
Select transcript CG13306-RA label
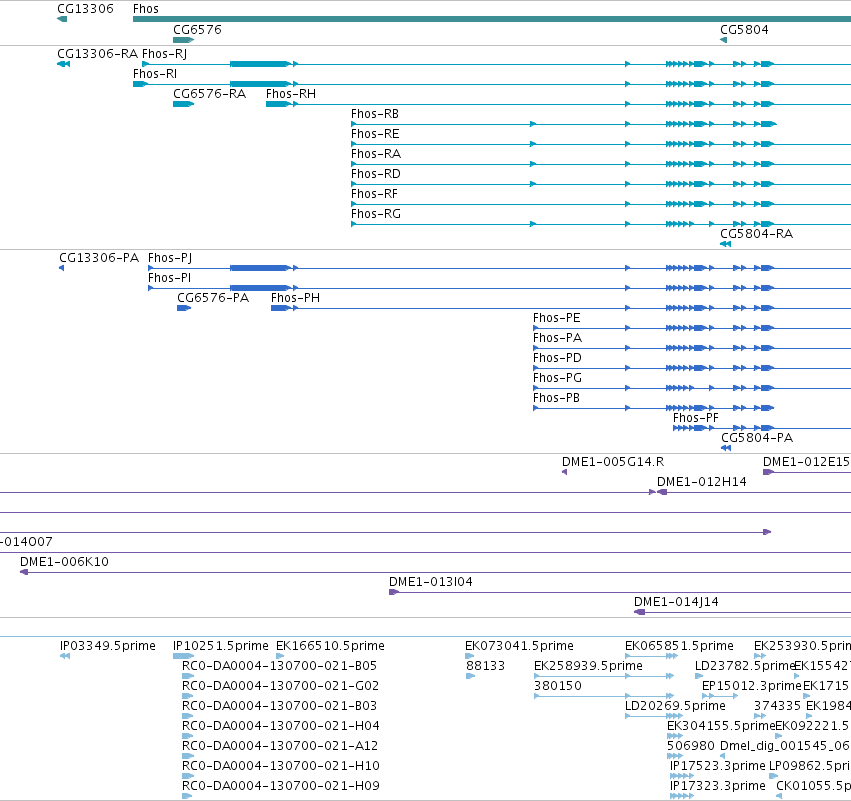(98, 54)
